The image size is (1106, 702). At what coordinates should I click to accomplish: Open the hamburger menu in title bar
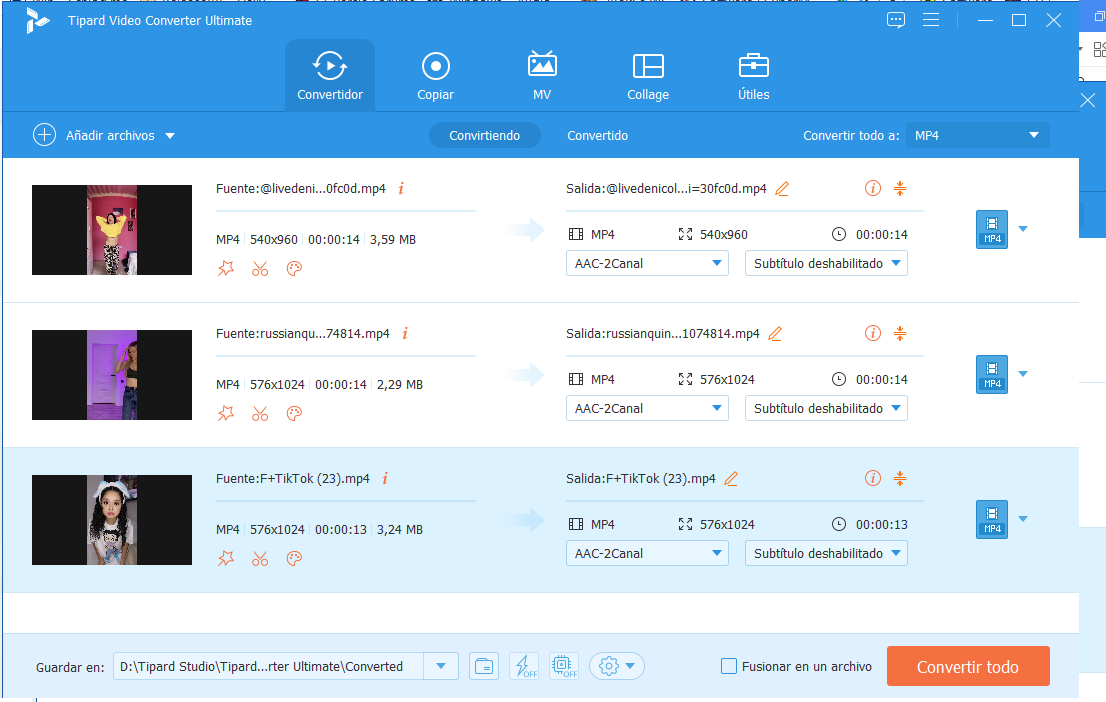(931, 20)
